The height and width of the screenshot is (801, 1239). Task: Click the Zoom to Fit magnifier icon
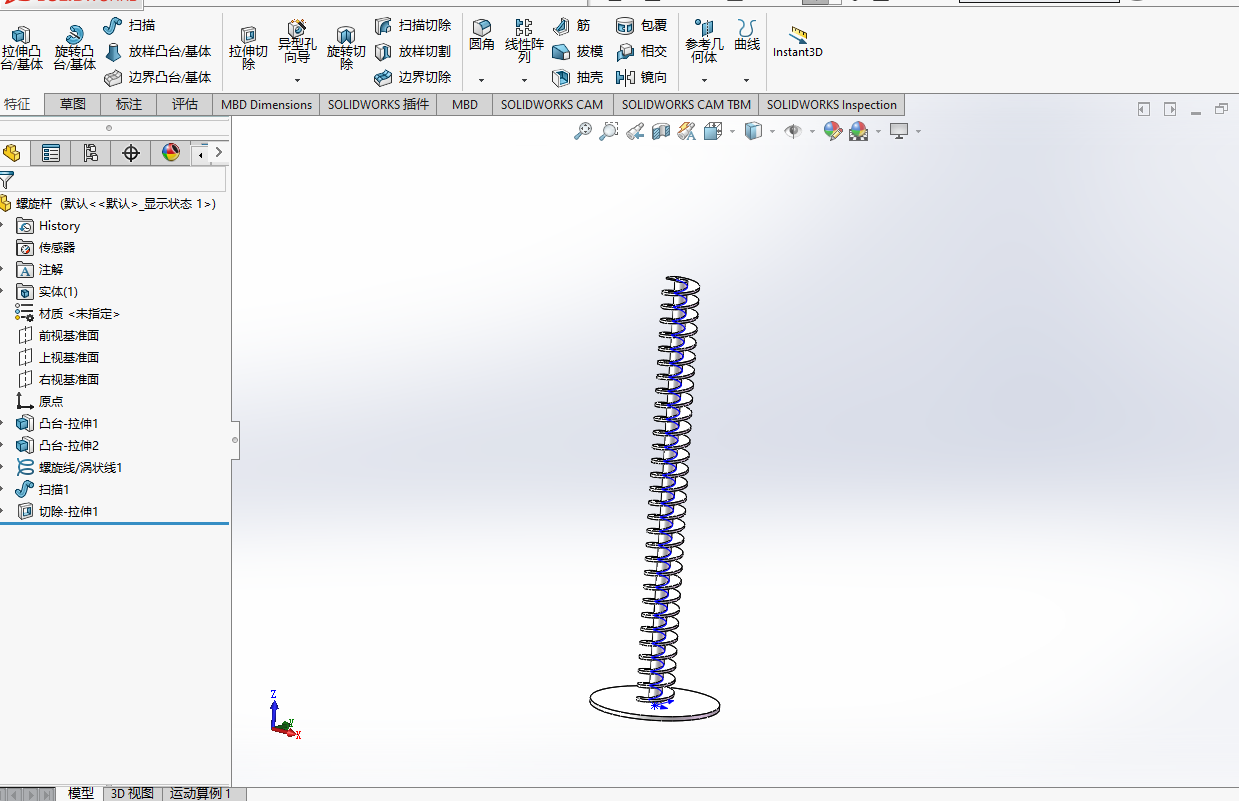(x=583, y=131)
